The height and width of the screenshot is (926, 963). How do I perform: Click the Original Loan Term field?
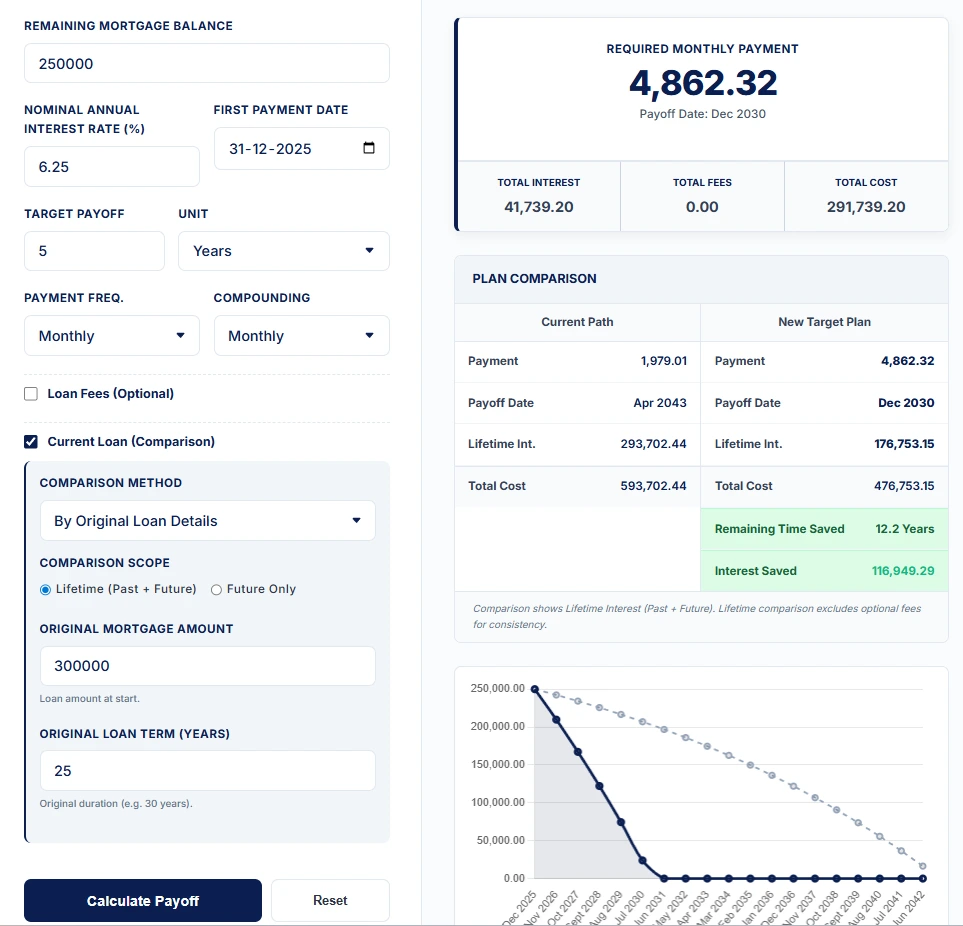207,770
